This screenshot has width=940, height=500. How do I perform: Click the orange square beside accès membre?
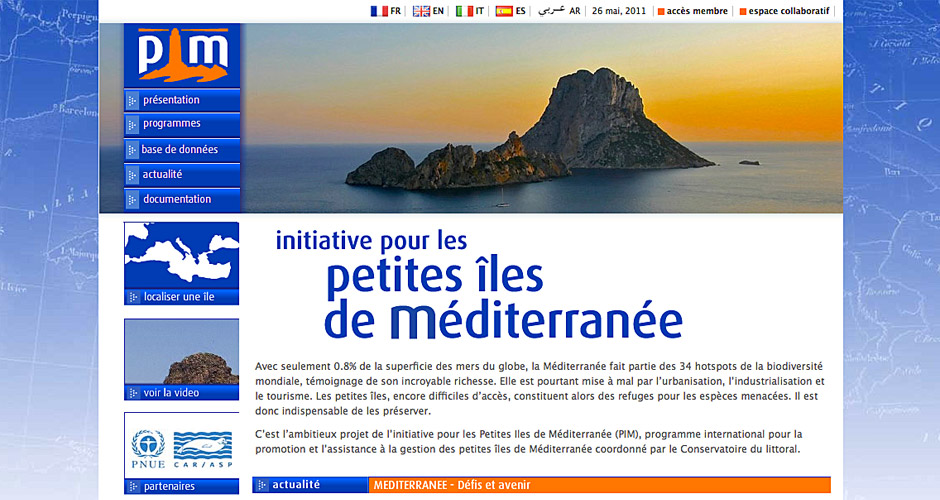(661, 11)
